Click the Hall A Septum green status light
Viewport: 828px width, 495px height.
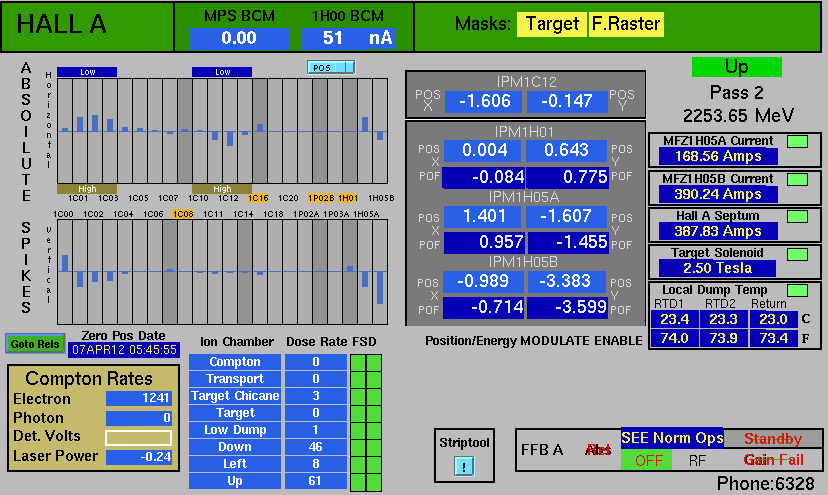pos(797,216)
